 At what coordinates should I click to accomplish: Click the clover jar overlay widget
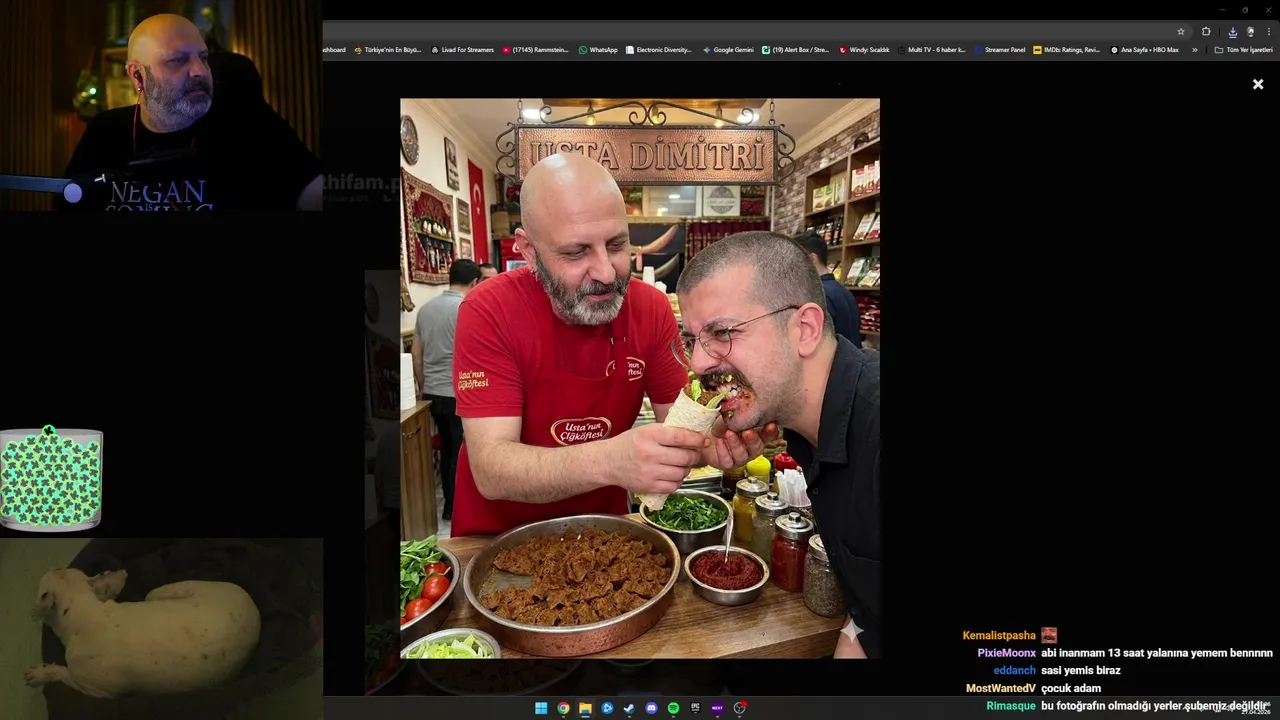[51, 478]
